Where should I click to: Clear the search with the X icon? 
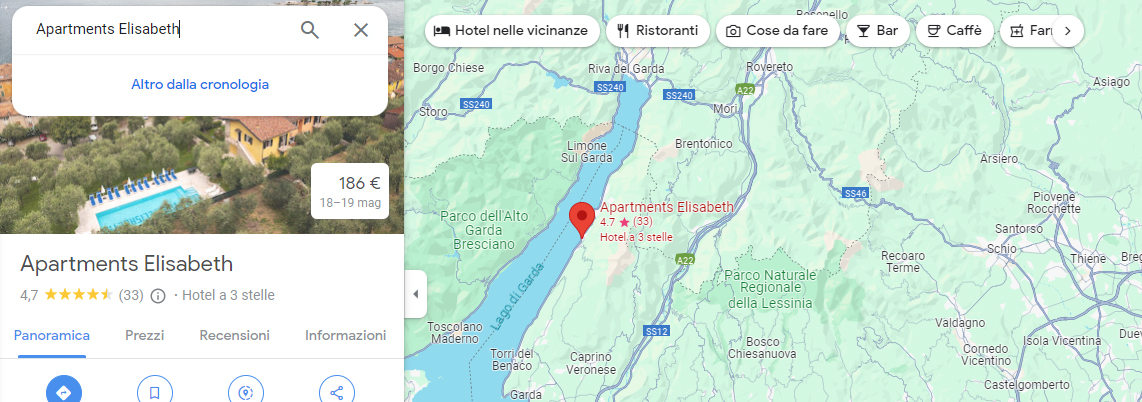[361, 30]
